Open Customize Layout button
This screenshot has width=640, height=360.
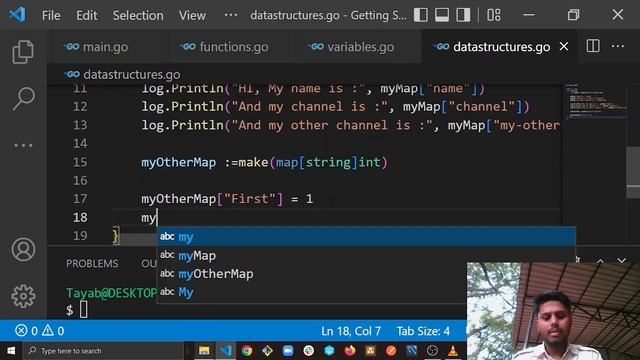pyautogui.click(x=494, y=15)
